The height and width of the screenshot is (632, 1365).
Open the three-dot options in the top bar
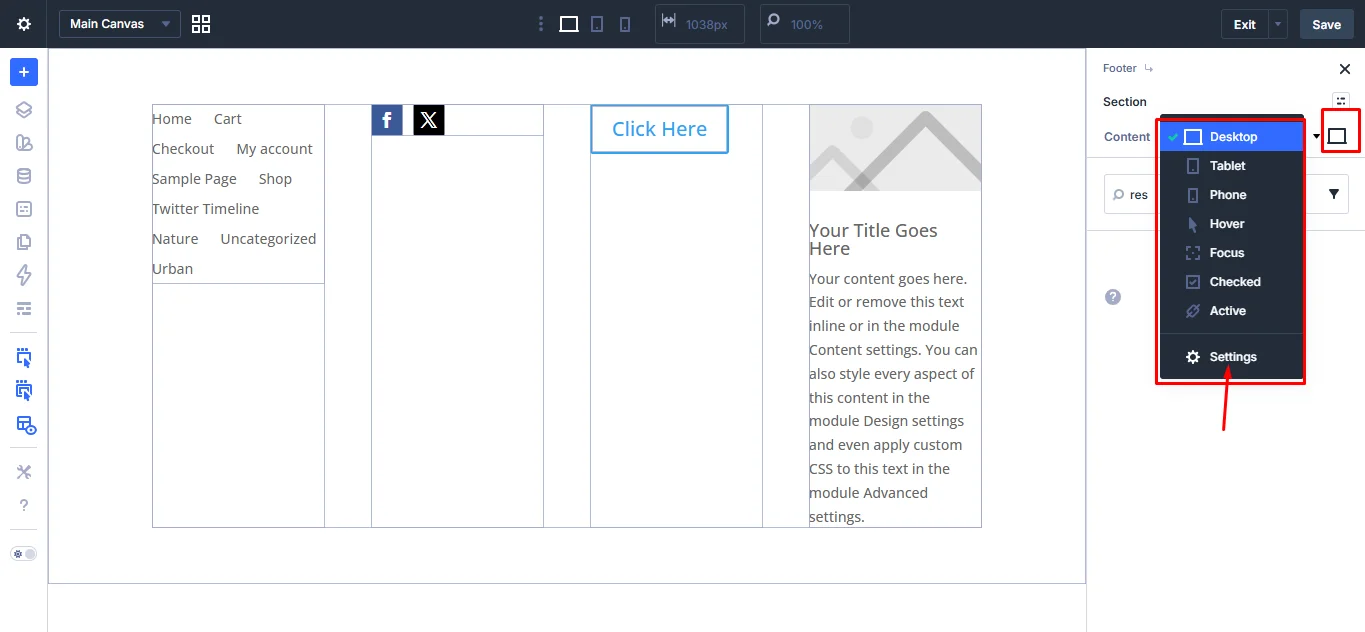pyautogui.click(x=541, y=24)
